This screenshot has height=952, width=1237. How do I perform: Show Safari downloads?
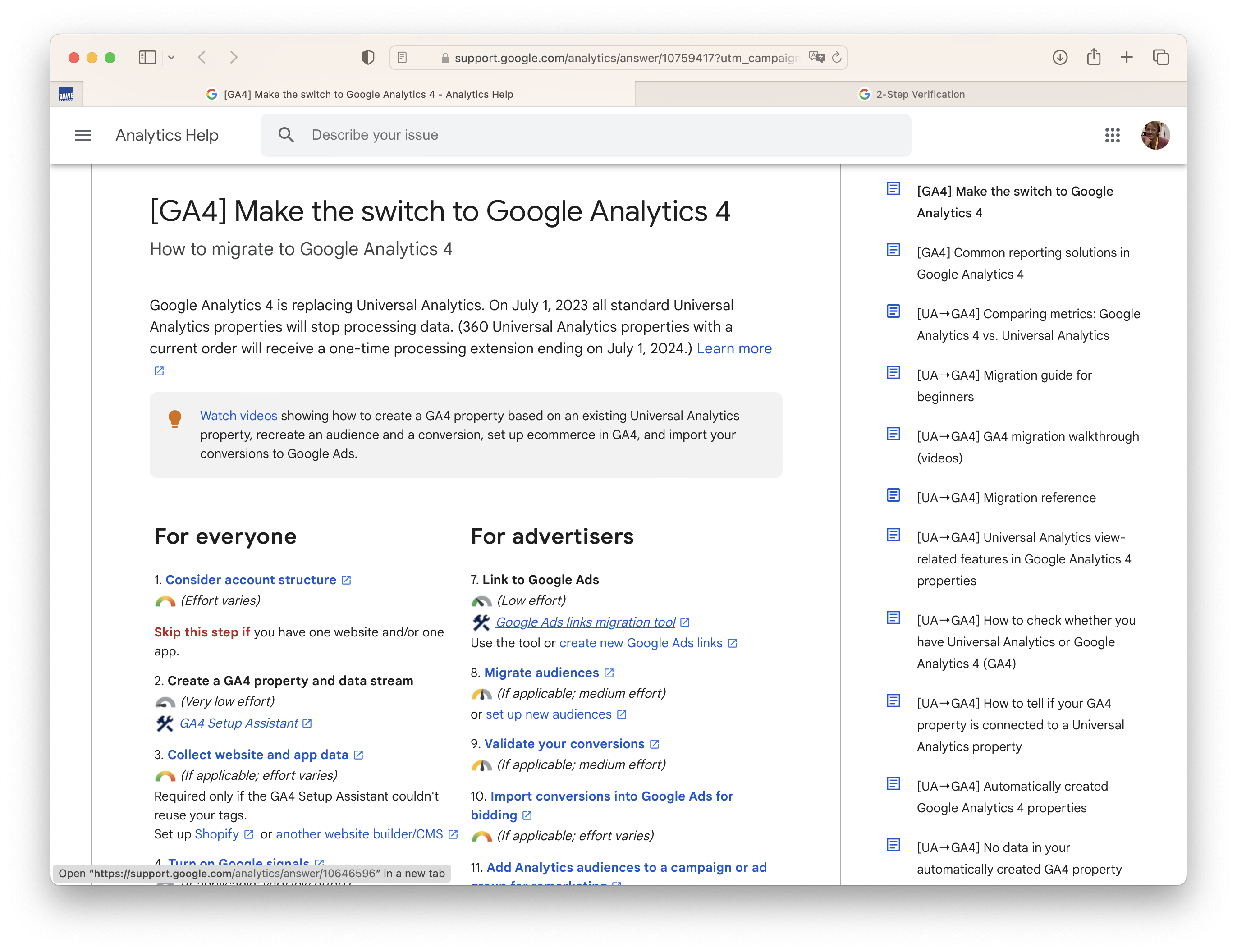pos(1060,57)
